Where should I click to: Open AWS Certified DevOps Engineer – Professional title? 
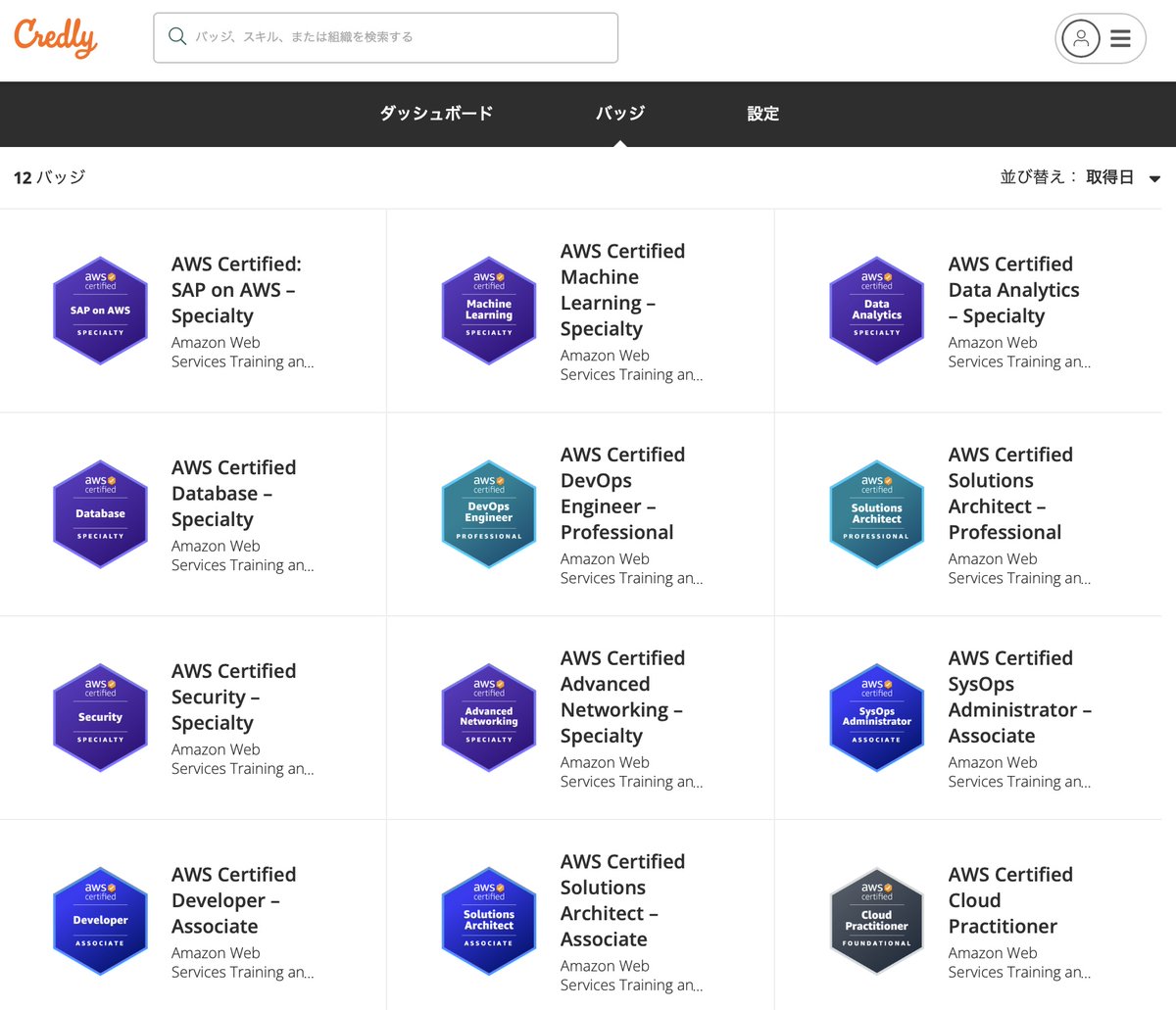pyautogui.click(x=623, y=494)
